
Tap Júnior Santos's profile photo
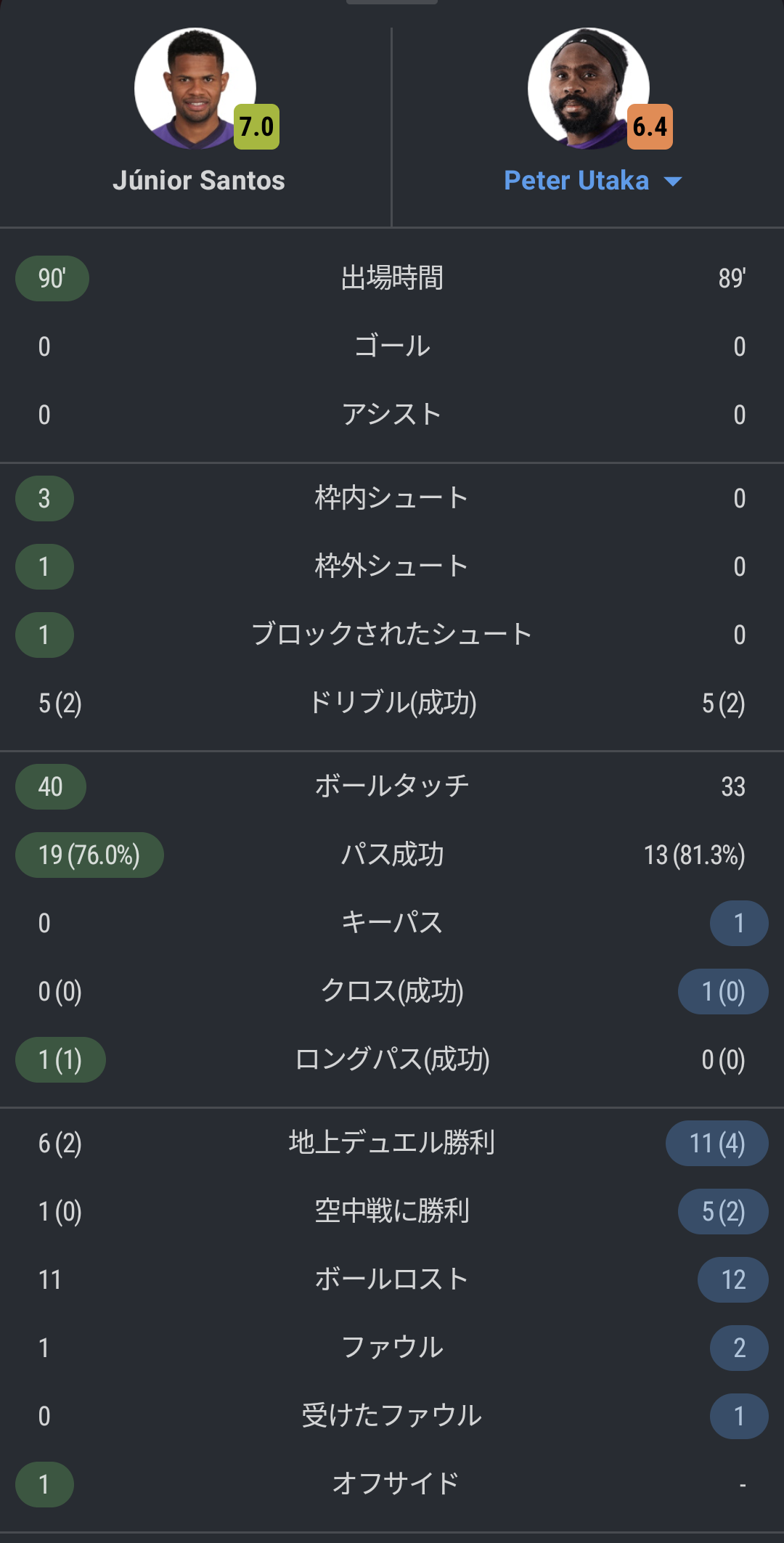195,88
